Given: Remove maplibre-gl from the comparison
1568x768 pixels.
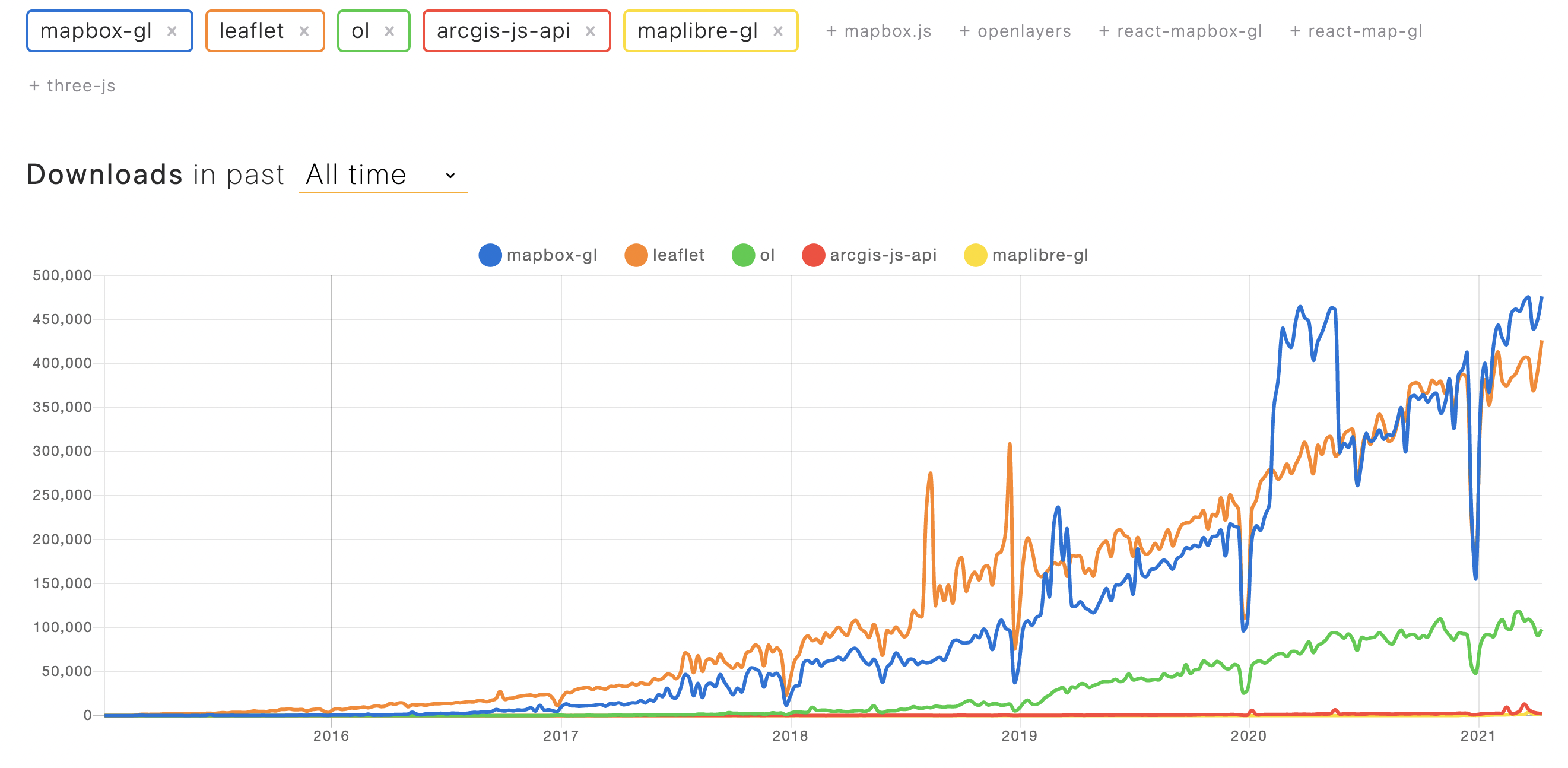Looking at the screenshot, I should point(777,31).
